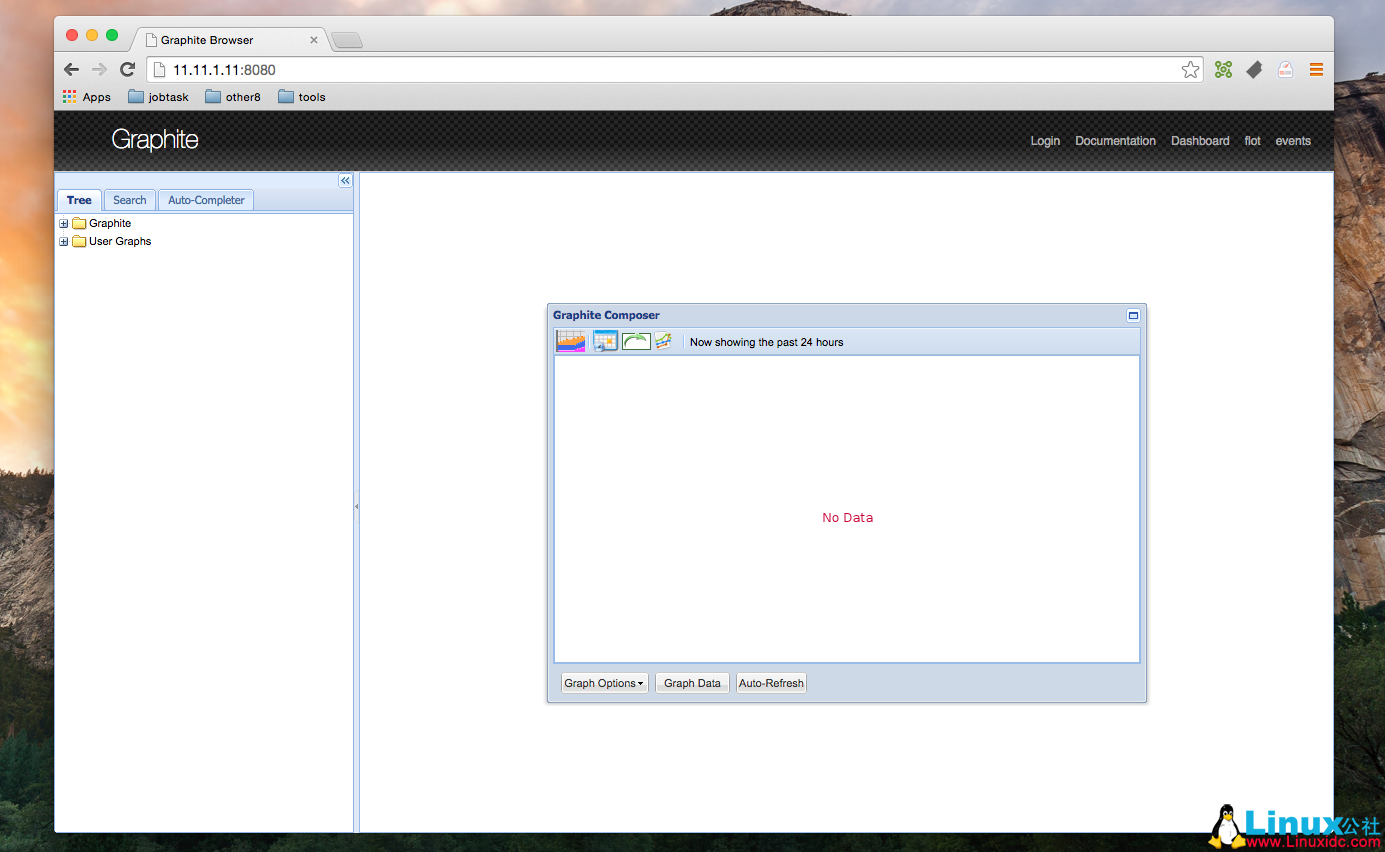Toggle Auto-Refresh for the graph
This screenshot has width=1385, height=852.
770,682
